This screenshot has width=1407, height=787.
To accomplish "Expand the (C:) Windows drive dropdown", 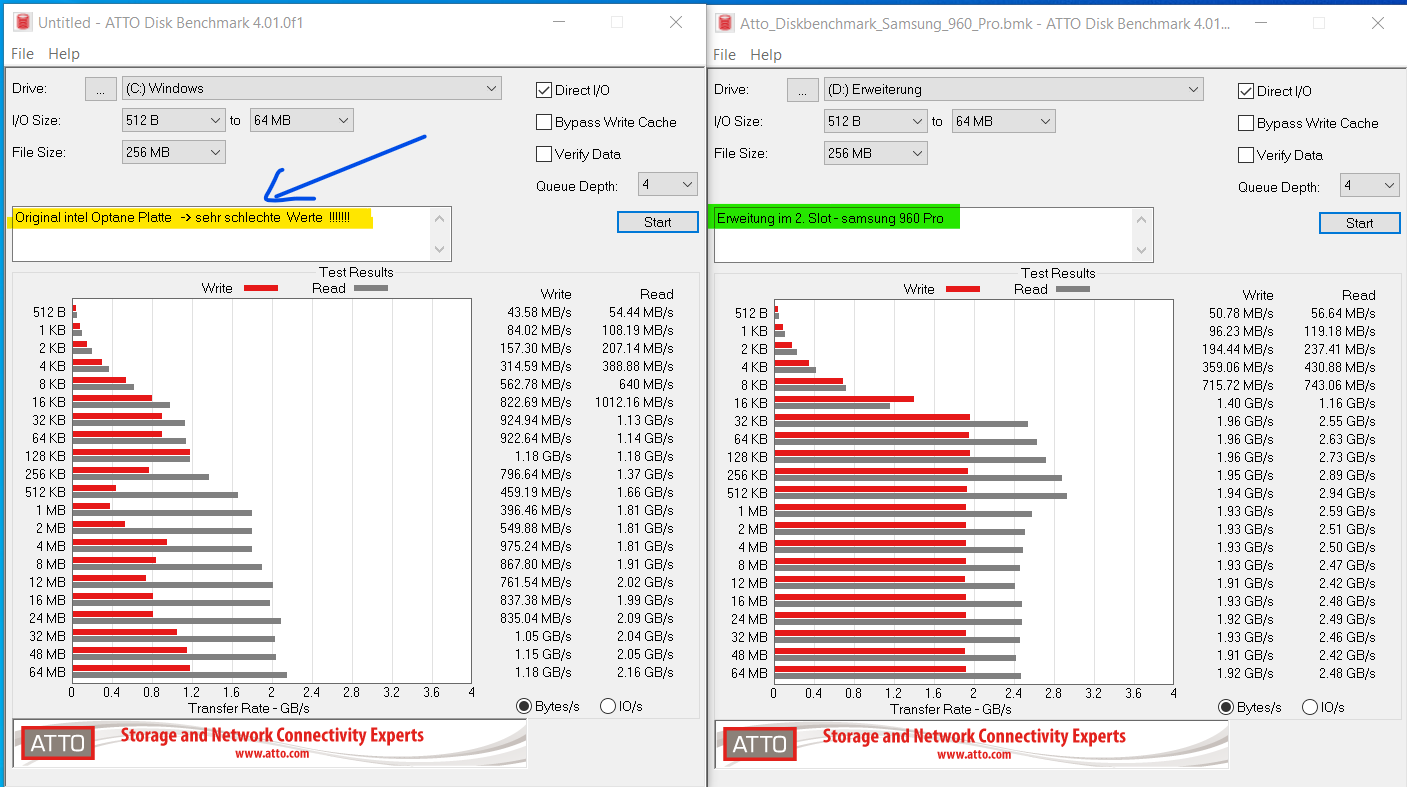I will click(x=311, y=88).
